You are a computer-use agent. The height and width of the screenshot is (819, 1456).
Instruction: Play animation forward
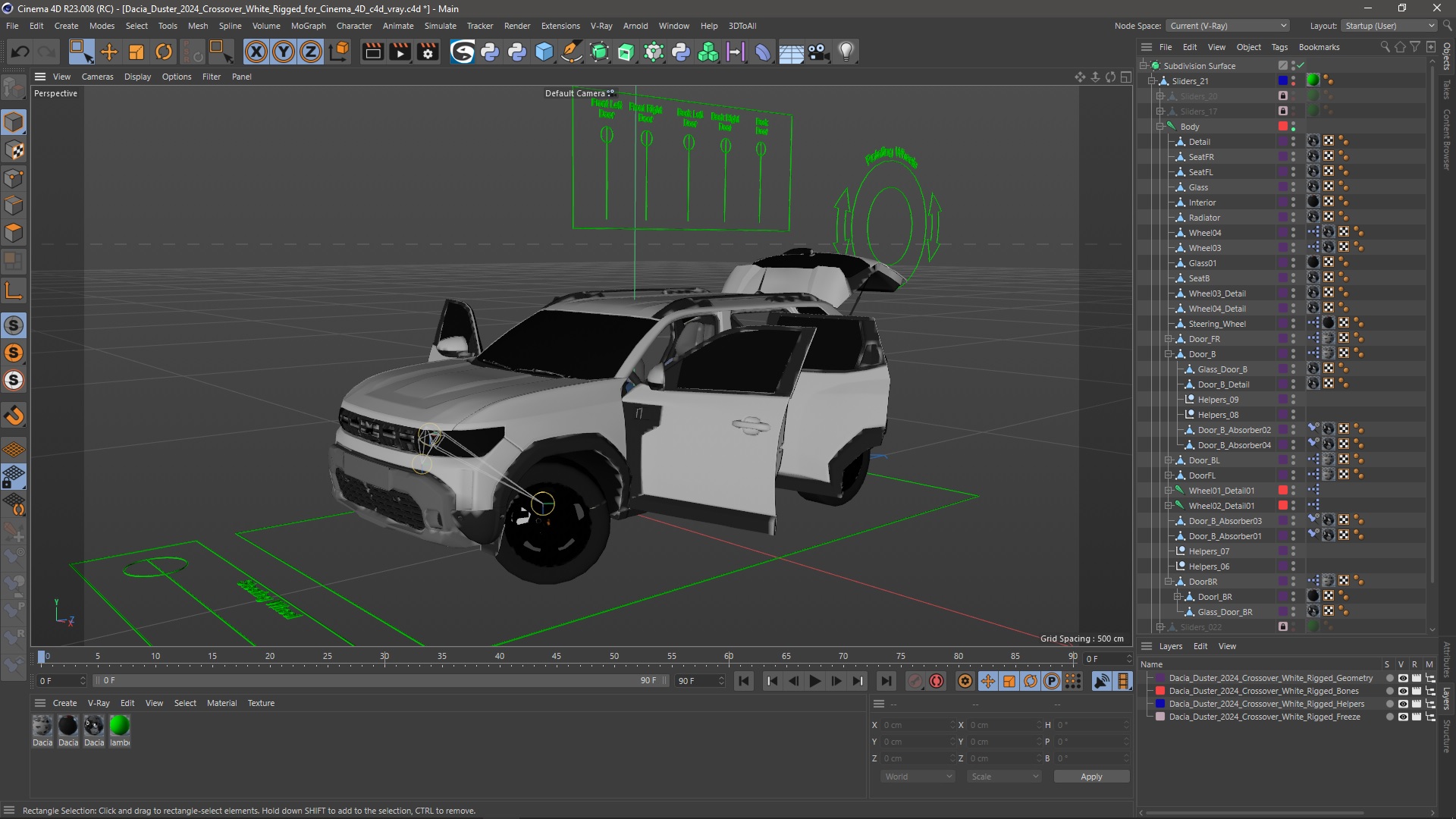815,681
